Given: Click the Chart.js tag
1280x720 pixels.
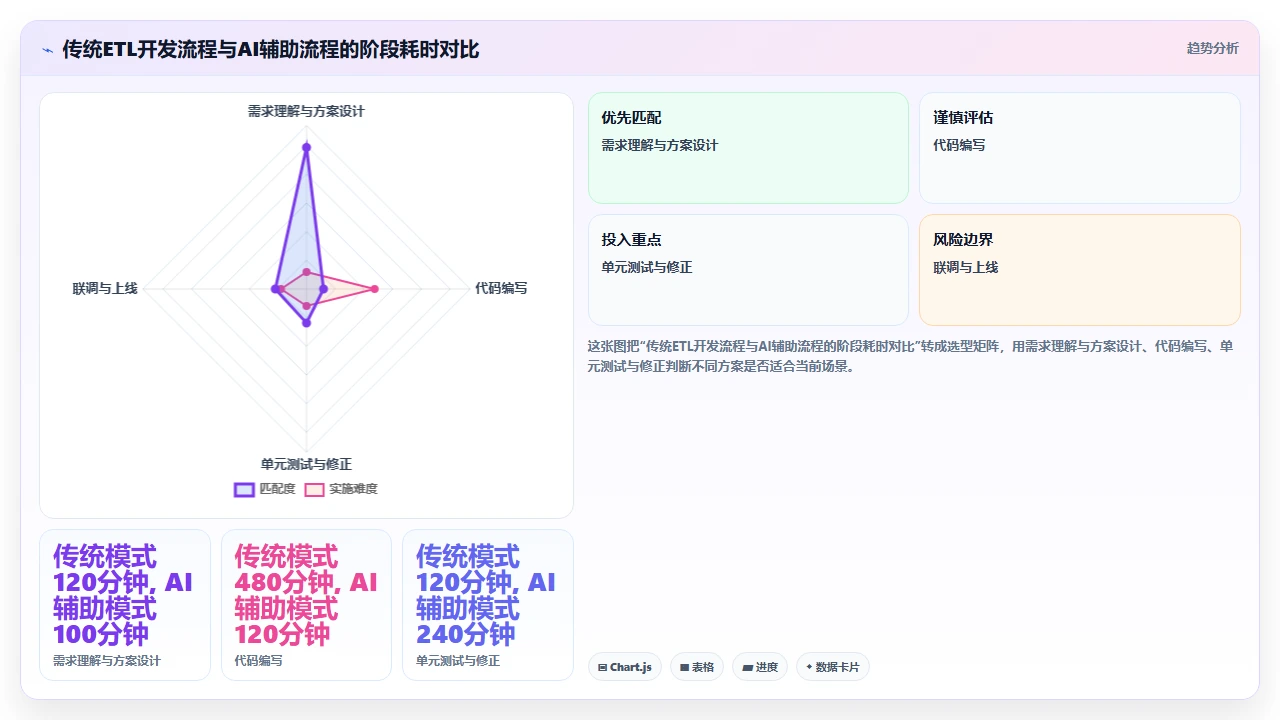Looking at the screenshot, I should (625, 667).
